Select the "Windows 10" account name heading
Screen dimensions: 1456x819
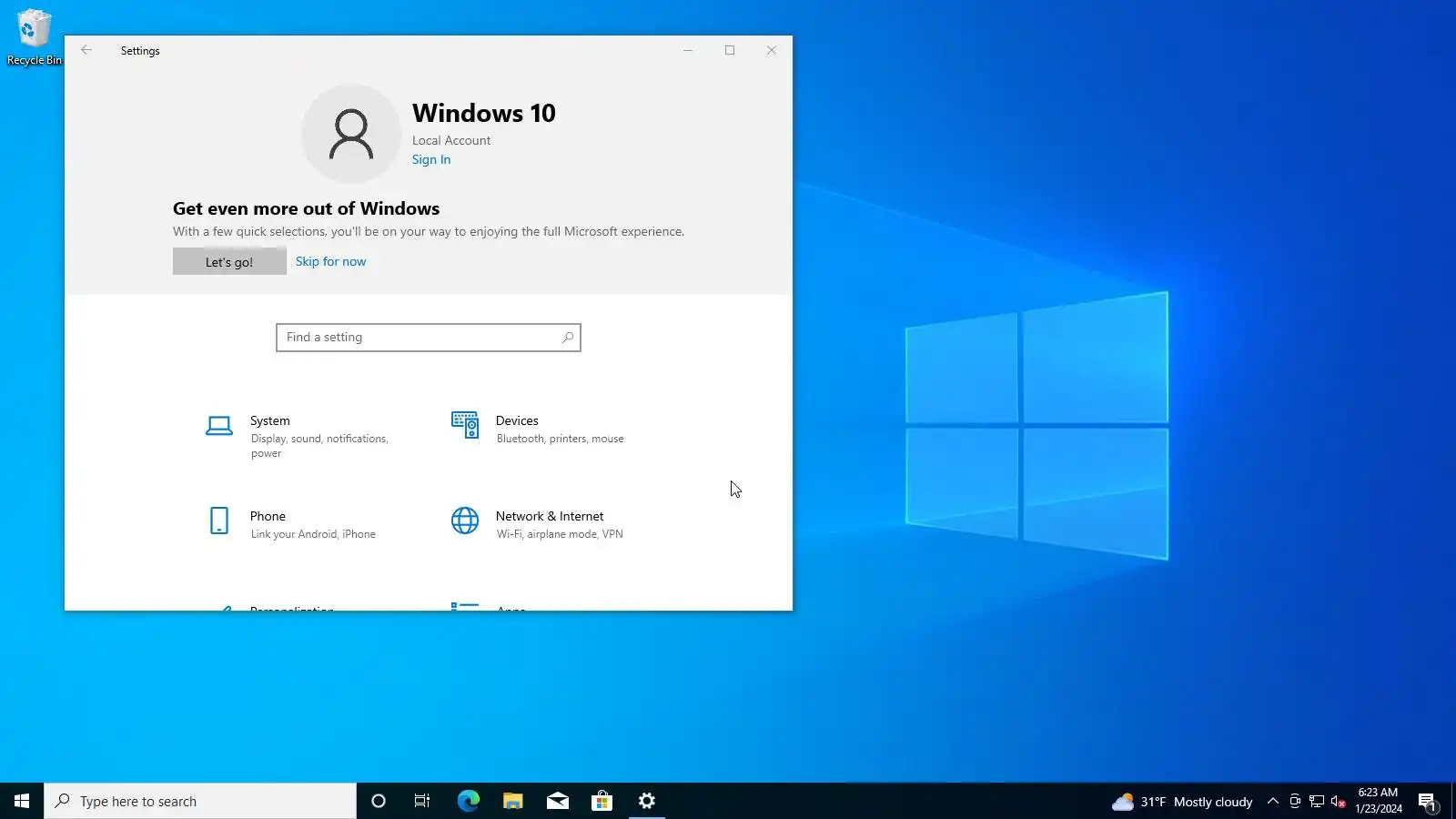point(484,113)
